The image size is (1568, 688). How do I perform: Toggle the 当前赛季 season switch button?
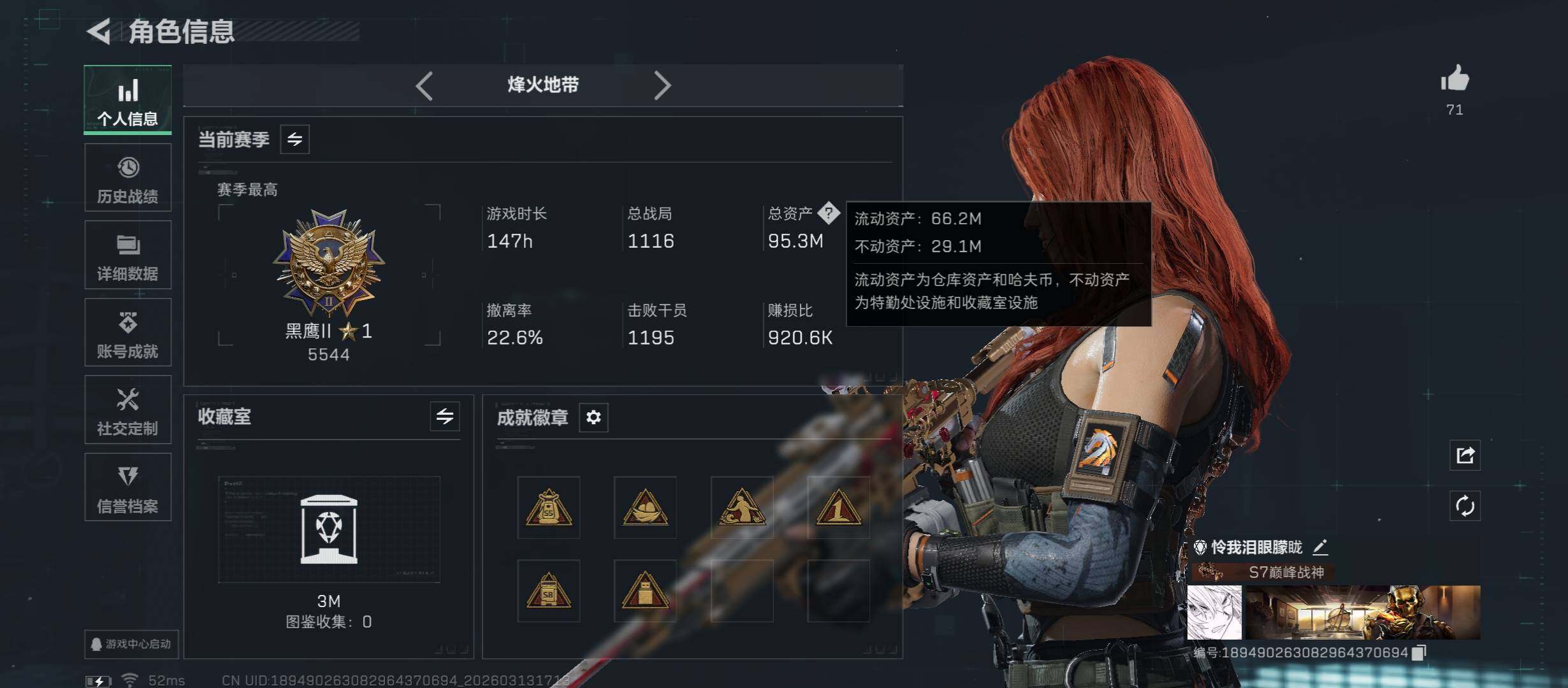point(294,139)
